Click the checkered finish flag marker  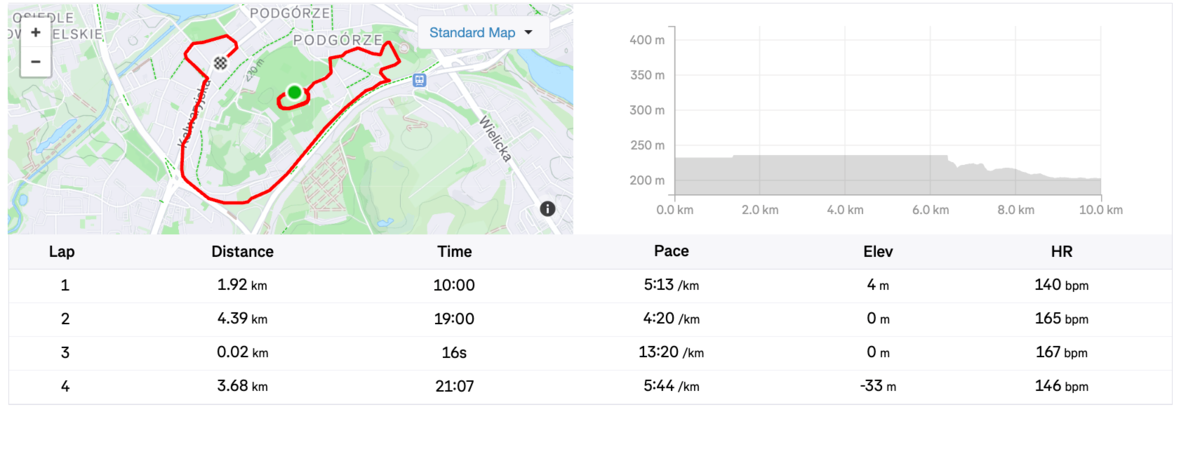click(x=220, y=63)
